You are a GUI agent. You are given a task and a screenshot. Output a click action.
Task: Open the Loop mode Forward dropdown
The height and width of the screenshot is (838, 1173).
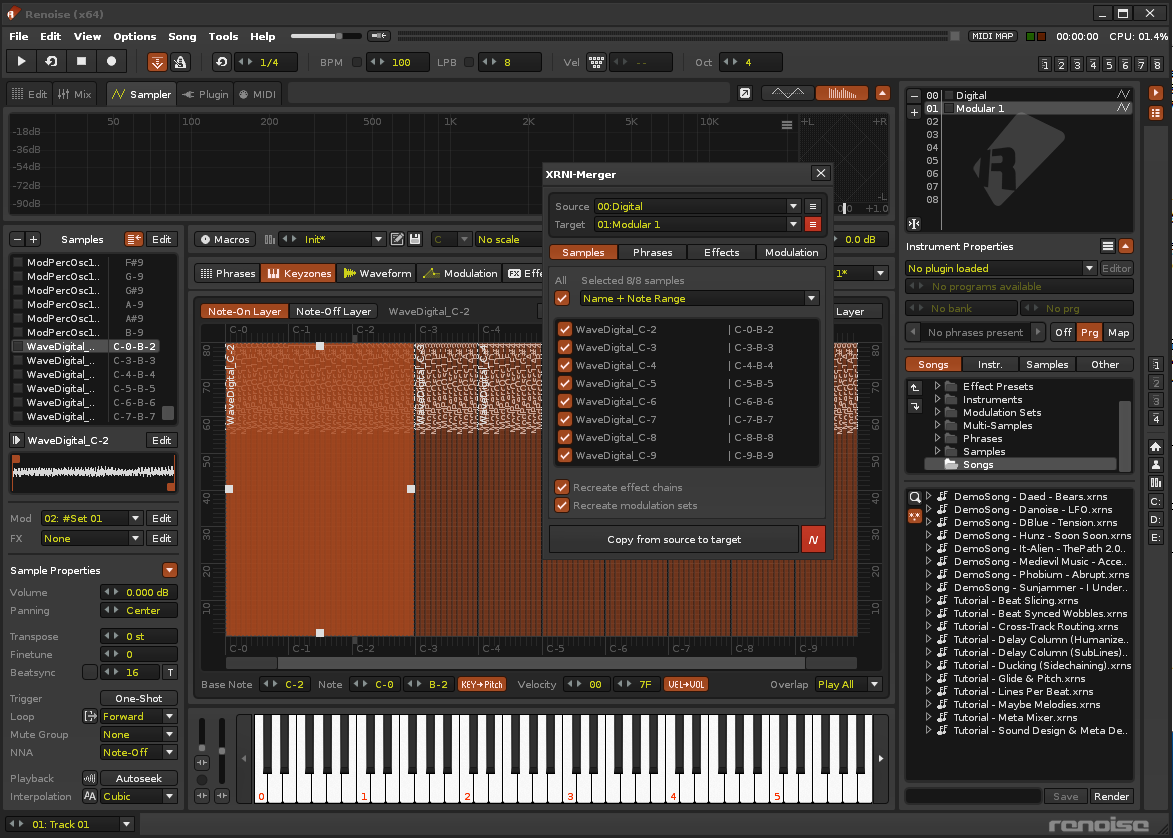pyautogui.click(x=138, y=716)
